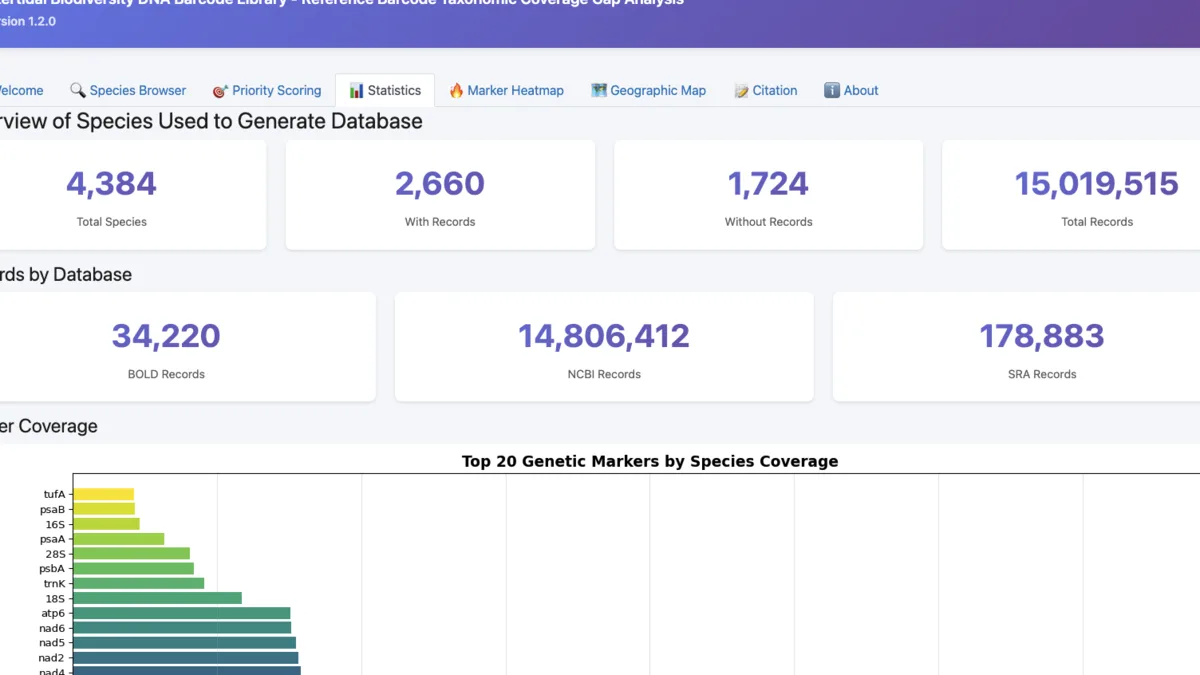Select the Statistics tab
1200x675 pixels.
coord(385,90)
